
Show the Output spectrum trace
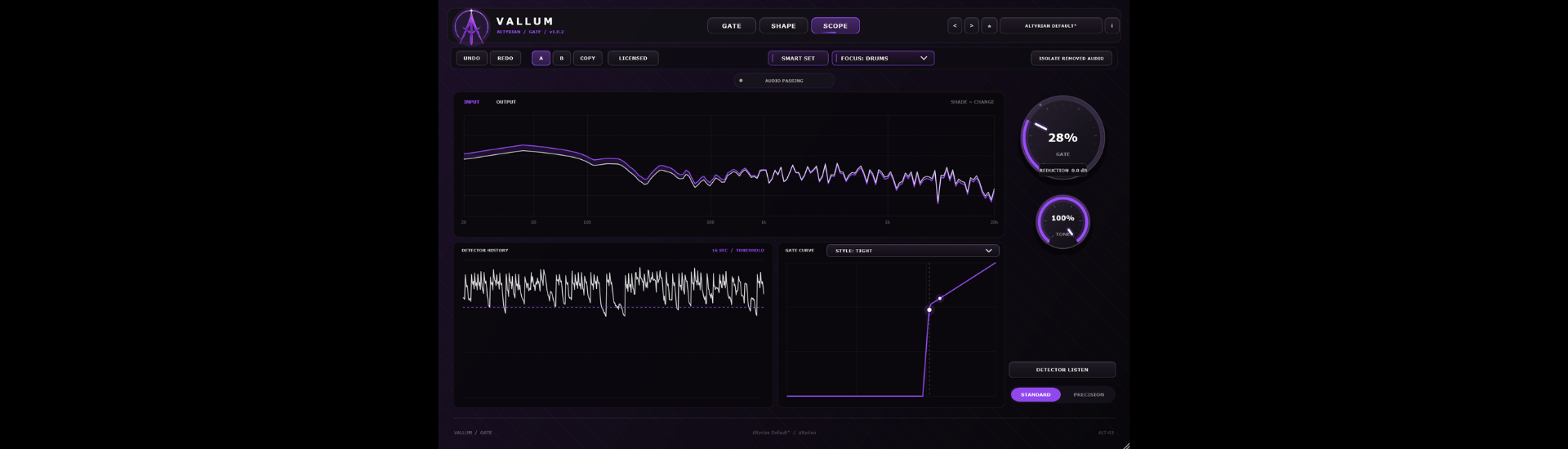click(x=506, y=102)
